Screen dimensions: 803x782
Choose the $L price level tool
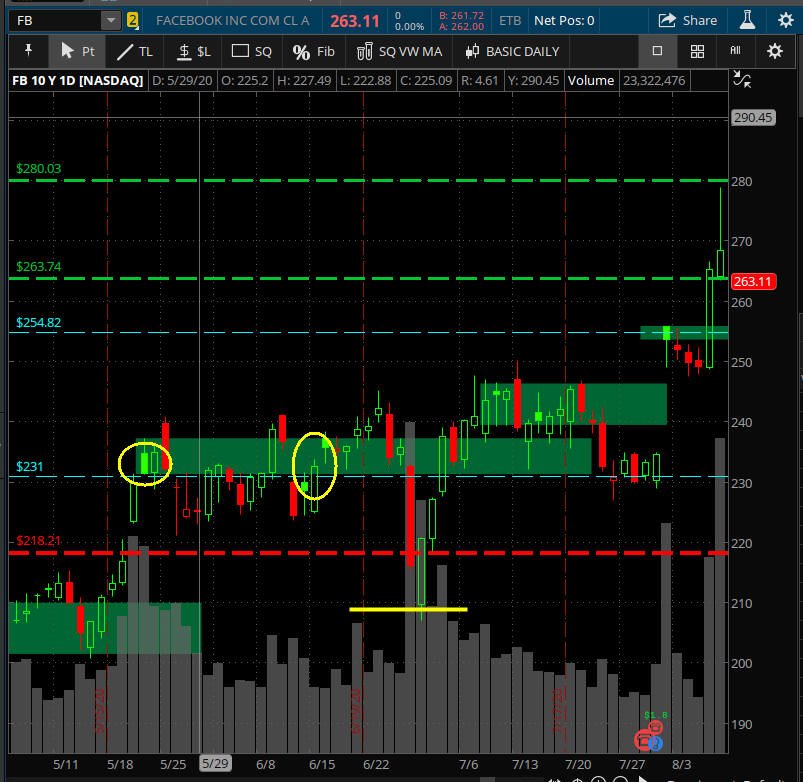click(x=193, y=51)
